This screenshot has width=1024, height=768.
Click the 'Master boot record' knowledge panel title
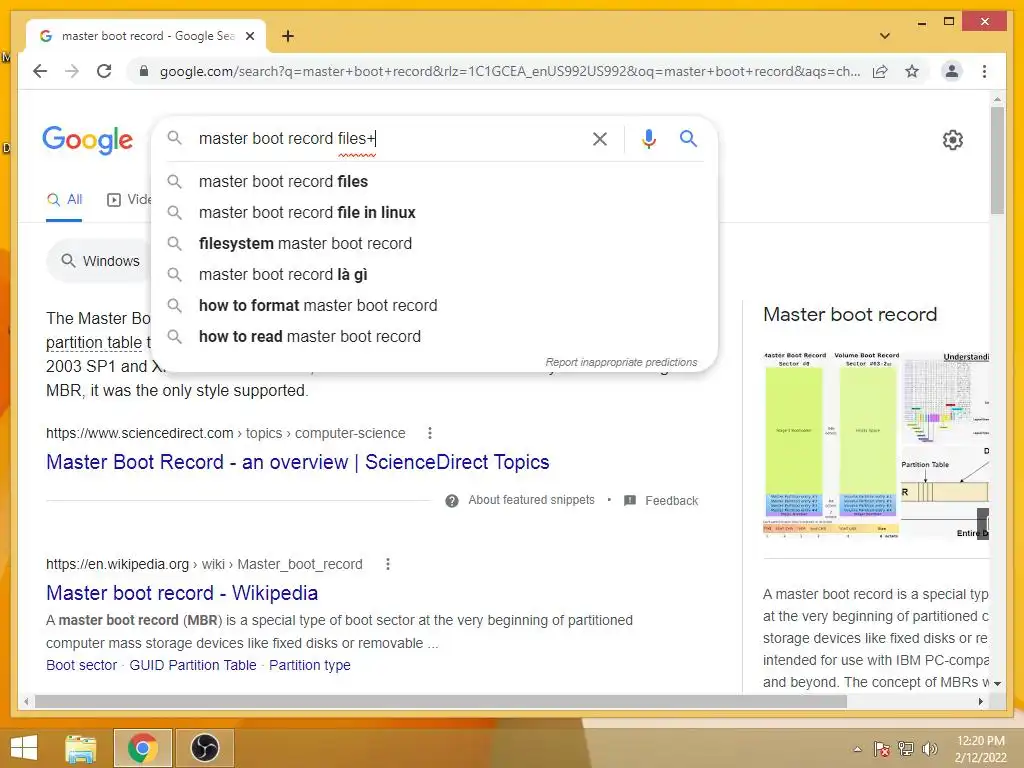[x=850, y=315]
